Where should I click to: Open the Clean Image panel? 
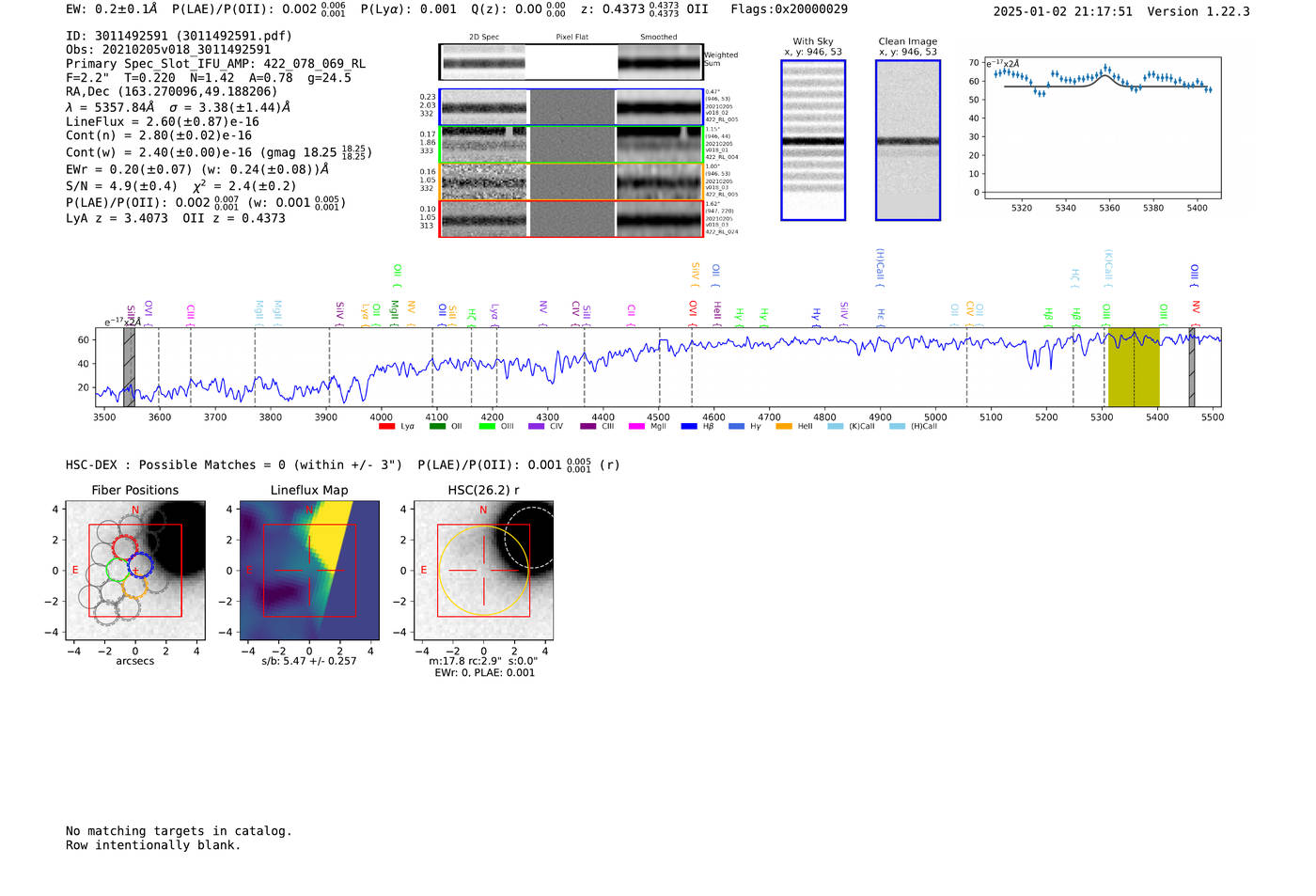[908, 140]
